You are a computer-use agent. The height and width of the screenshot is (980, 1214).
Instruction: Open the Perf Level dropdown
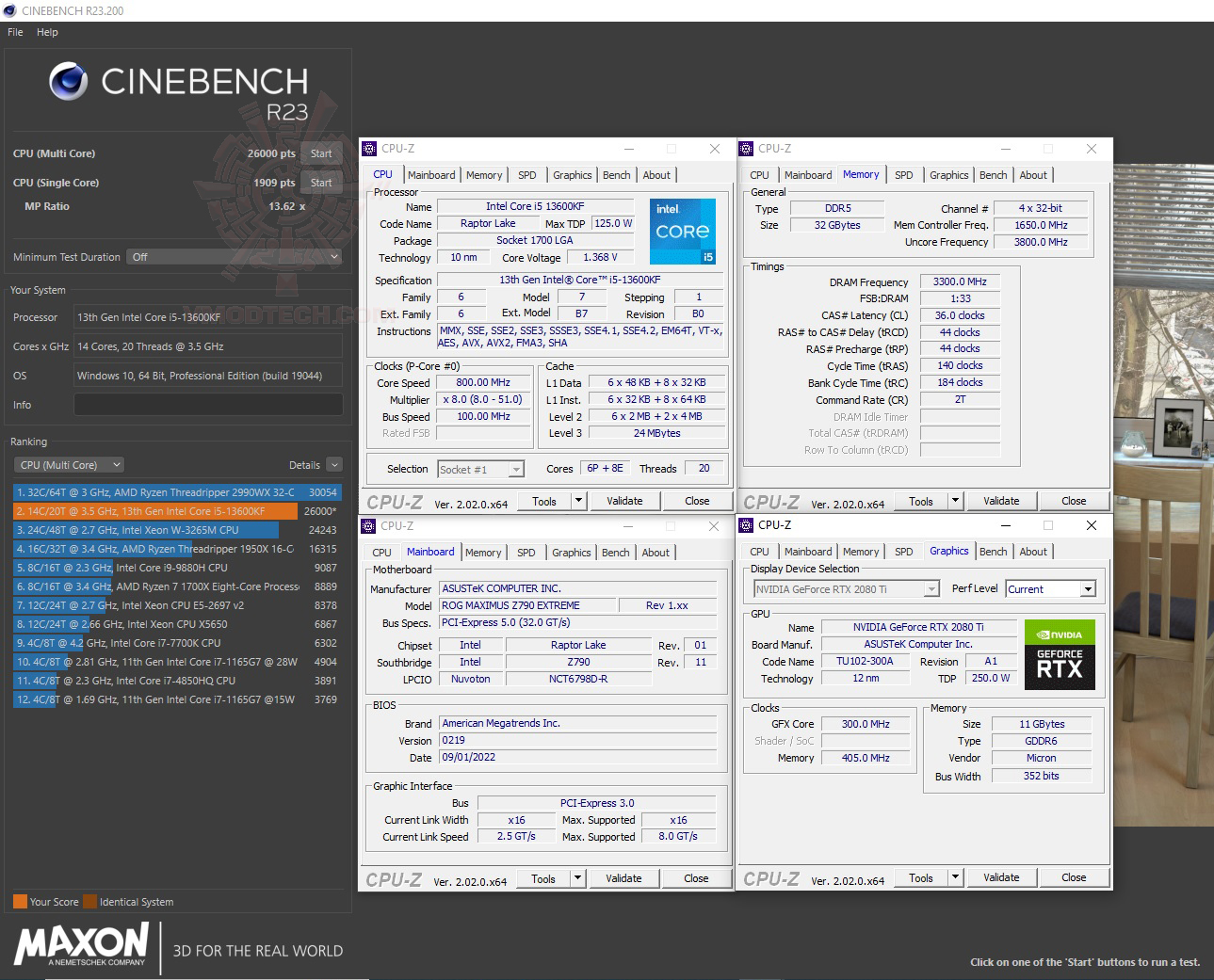click(1050, 589)
